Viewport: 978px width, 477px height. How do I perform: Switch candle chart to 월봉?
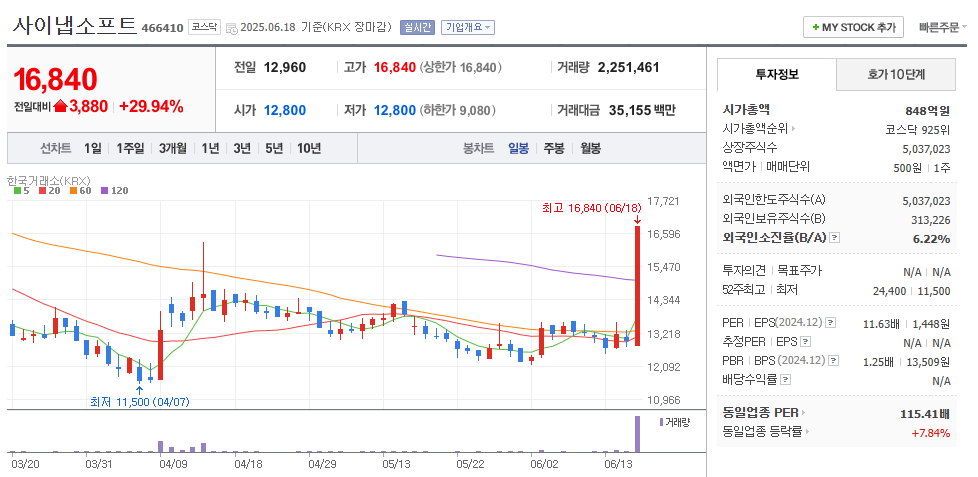click(591, 148)
